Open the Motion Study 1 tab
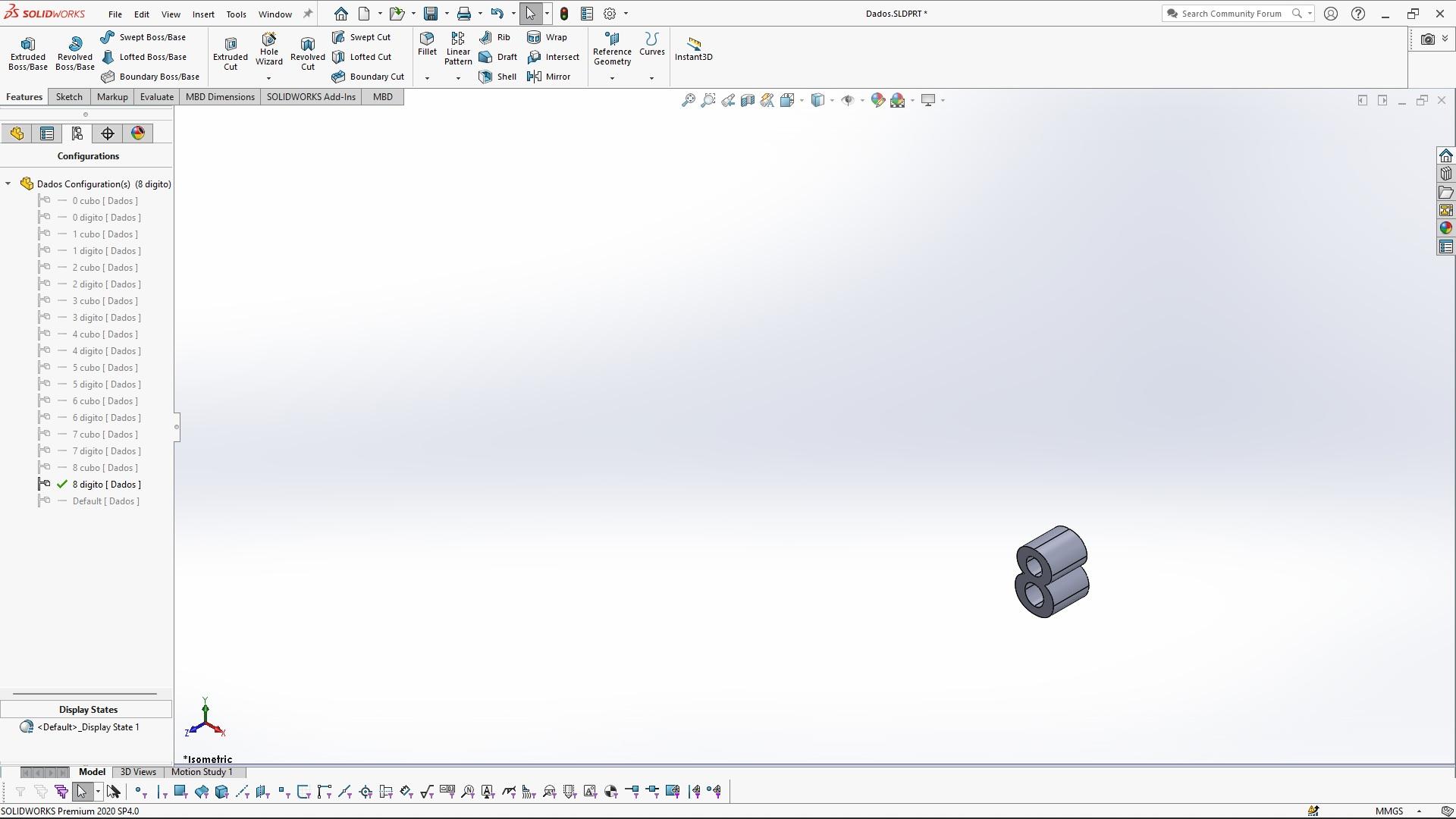The width and height of the screenshot is (1456, 819). (202, 772)
